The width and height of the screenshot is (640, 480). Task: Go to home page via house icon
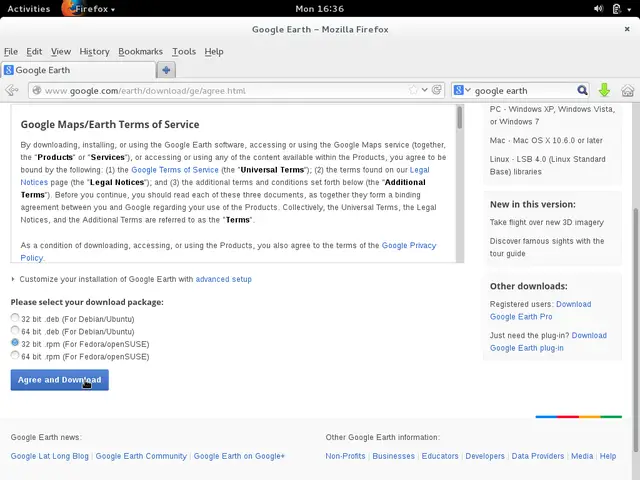[627, 90]
